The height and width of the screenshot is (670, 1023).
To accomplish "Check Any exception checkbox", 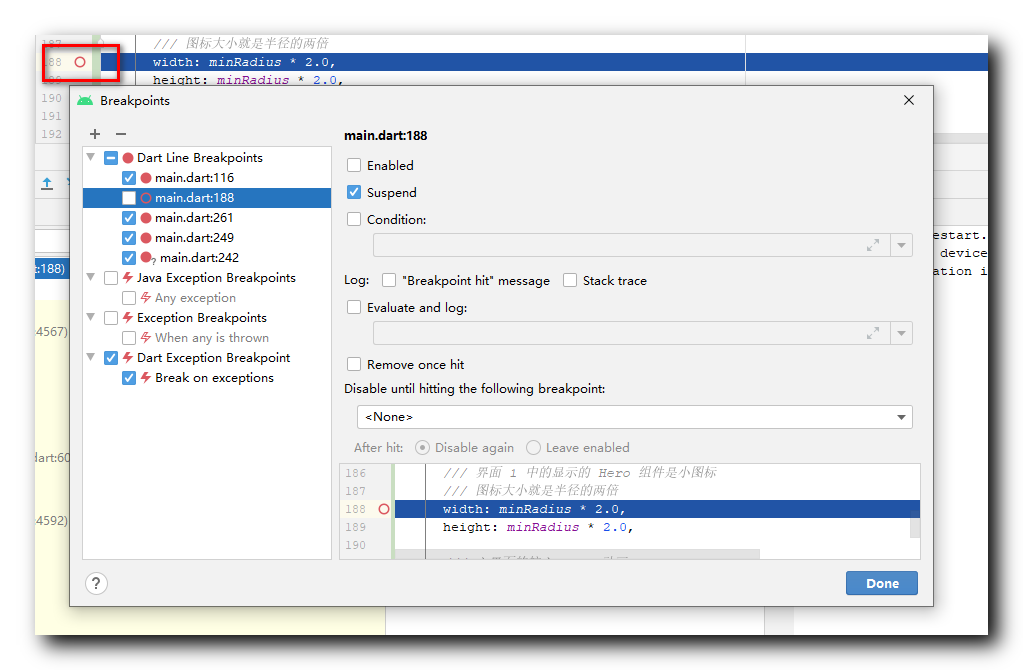I will [x=129, y=298].
